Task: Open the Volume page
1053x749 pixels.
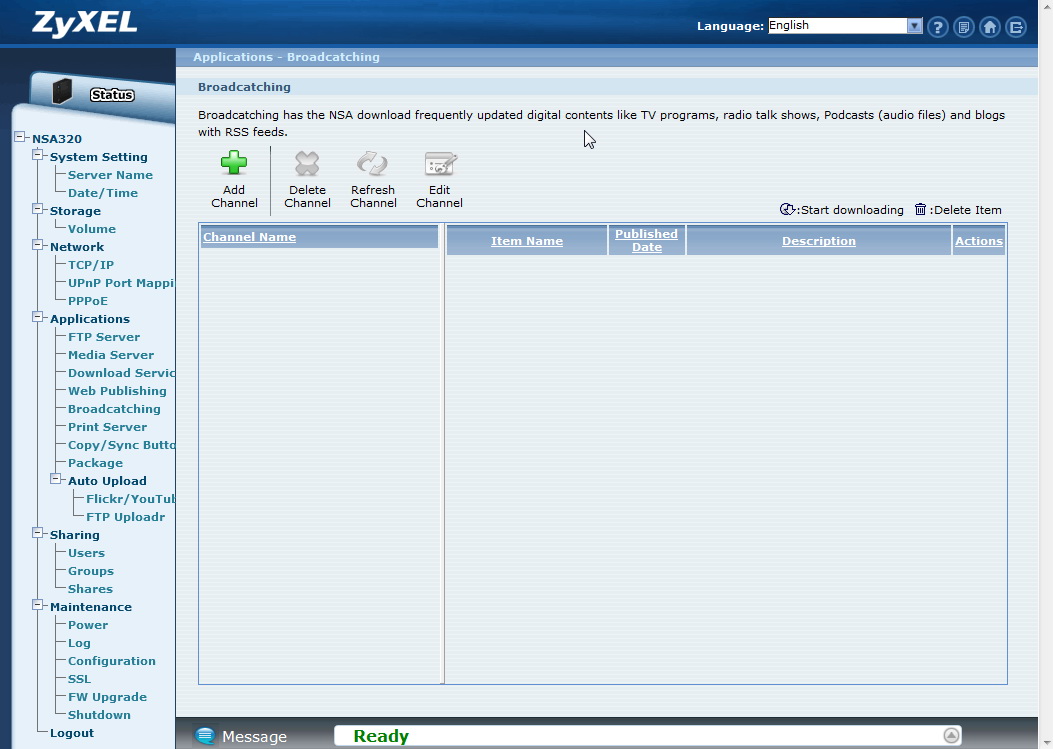Action: click(91, 229)
